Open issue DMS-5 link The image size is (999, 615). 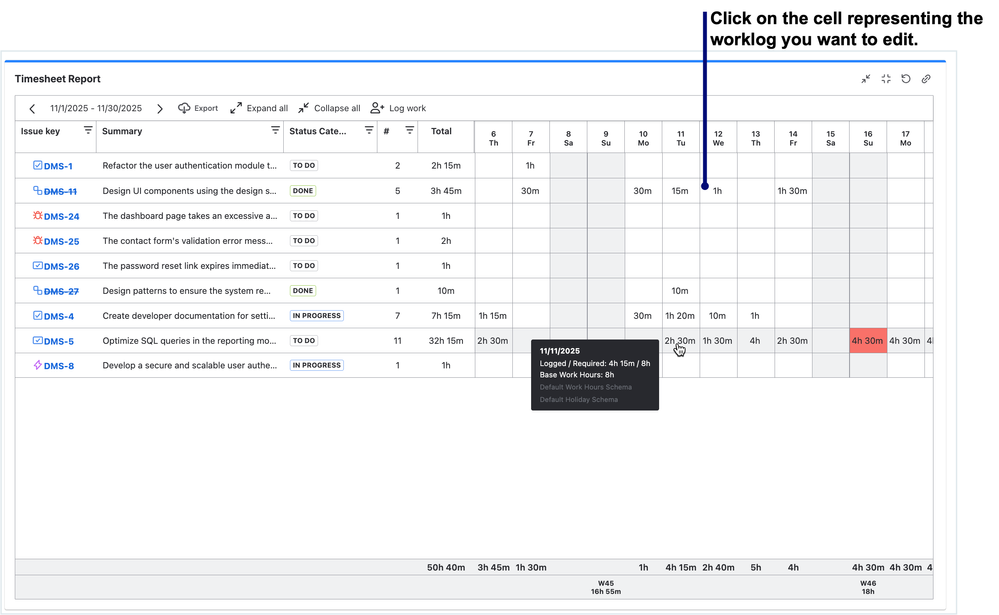(x=59, y=342)
